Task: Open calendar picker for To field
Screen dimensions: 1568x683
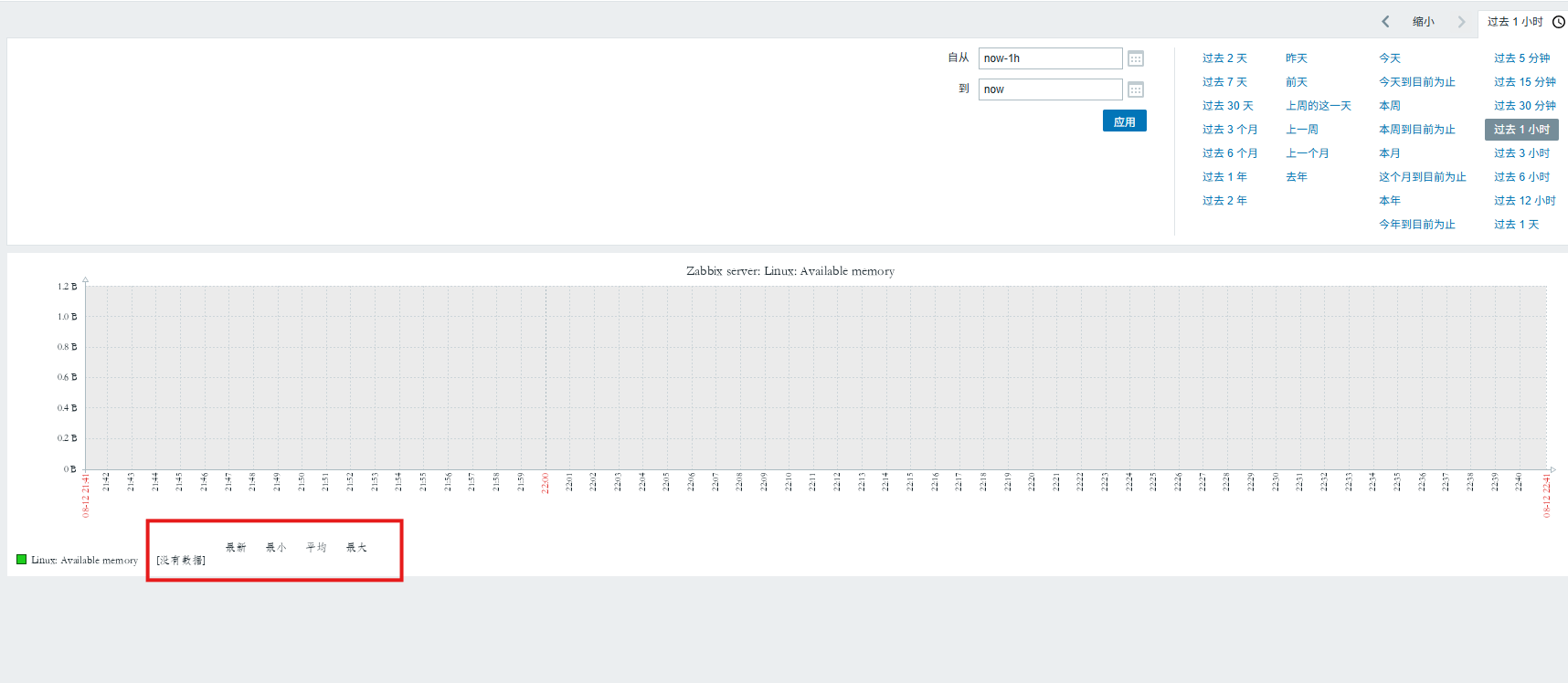Action: (1136, 89)
